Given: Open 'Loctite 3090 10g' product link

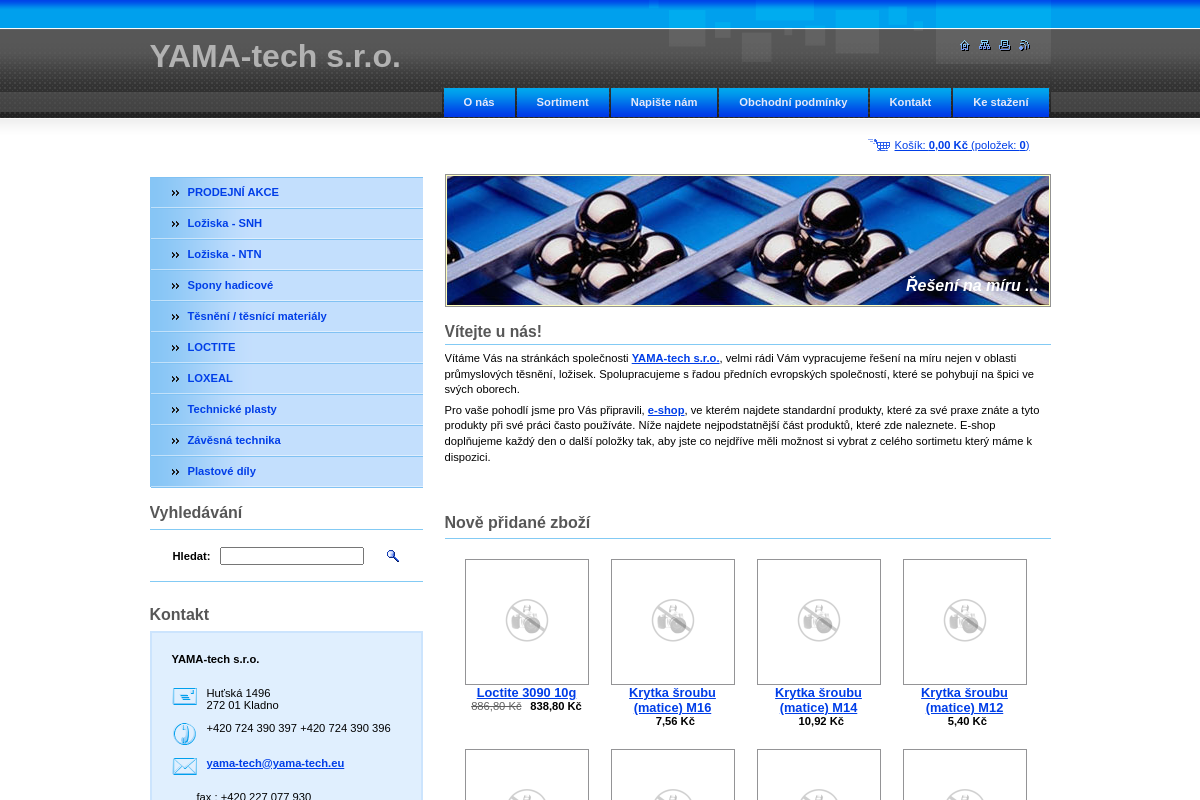Looking at the screenshot, I should [526, 692].
